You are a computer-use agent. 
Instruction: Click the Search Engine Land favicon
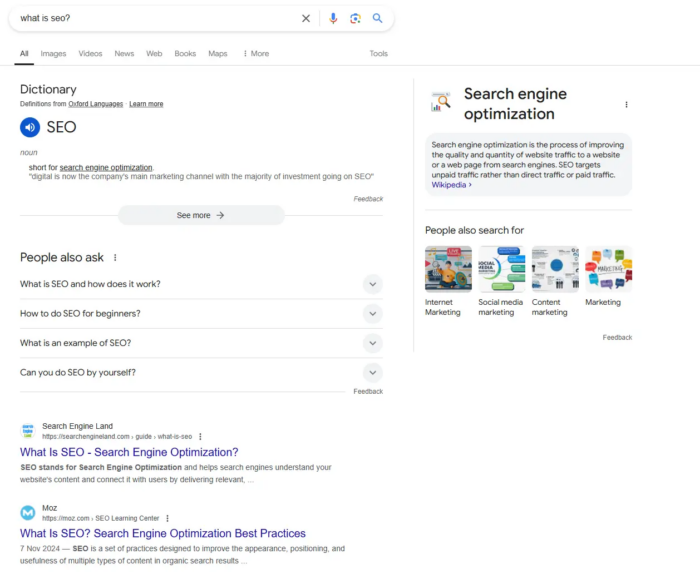28,431
